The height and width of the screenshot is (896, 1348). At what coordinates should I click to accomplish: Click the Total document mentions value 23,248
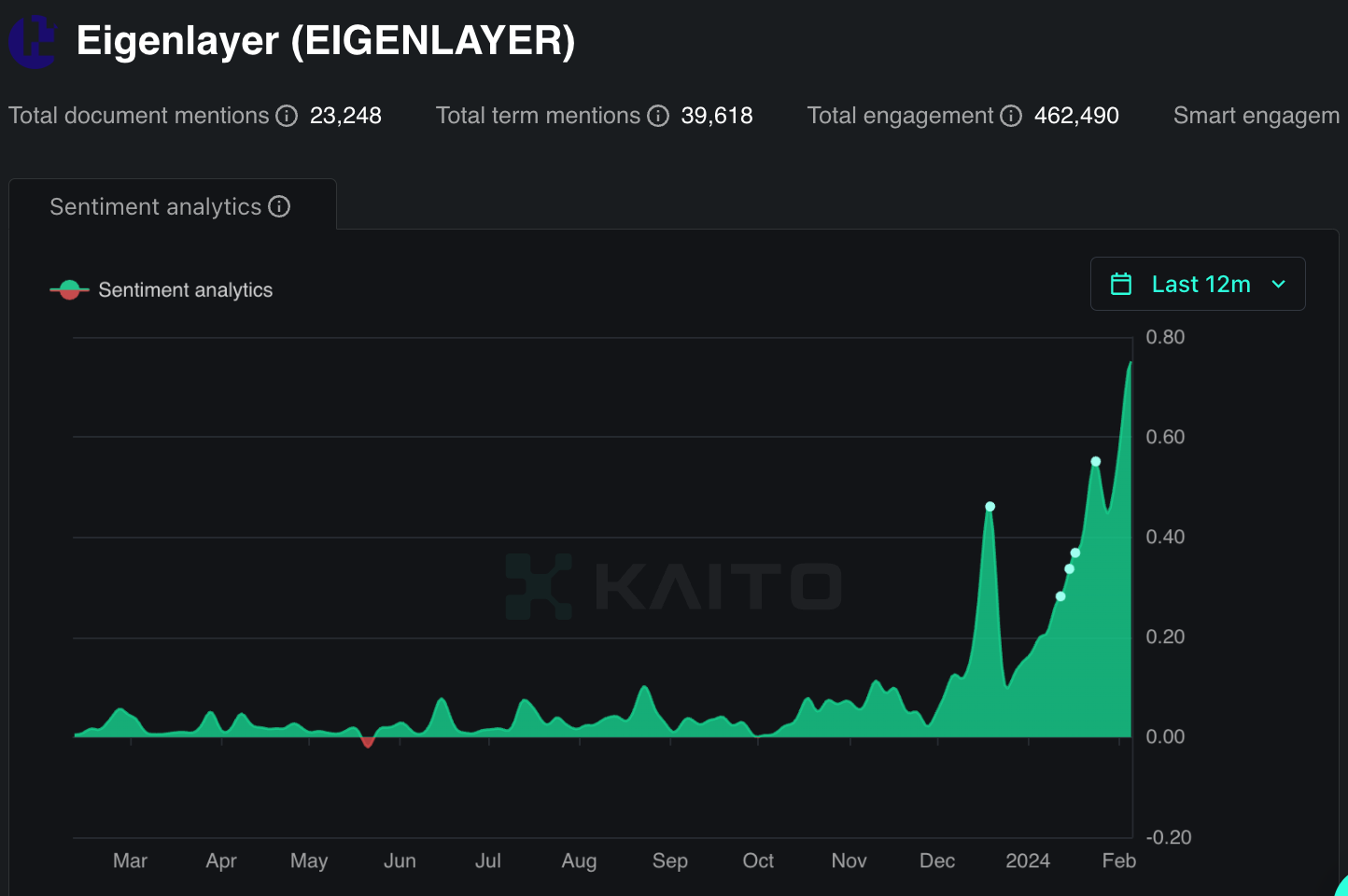point(345,116)
